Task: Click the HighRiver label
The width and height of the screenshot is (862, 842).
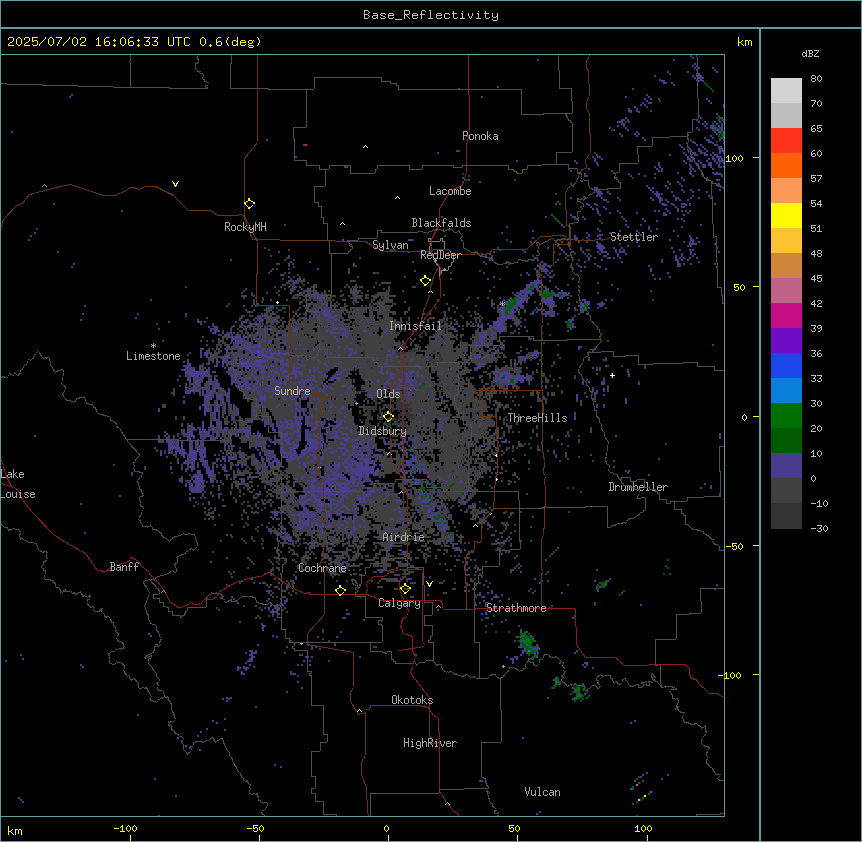Action: (430, 743)
